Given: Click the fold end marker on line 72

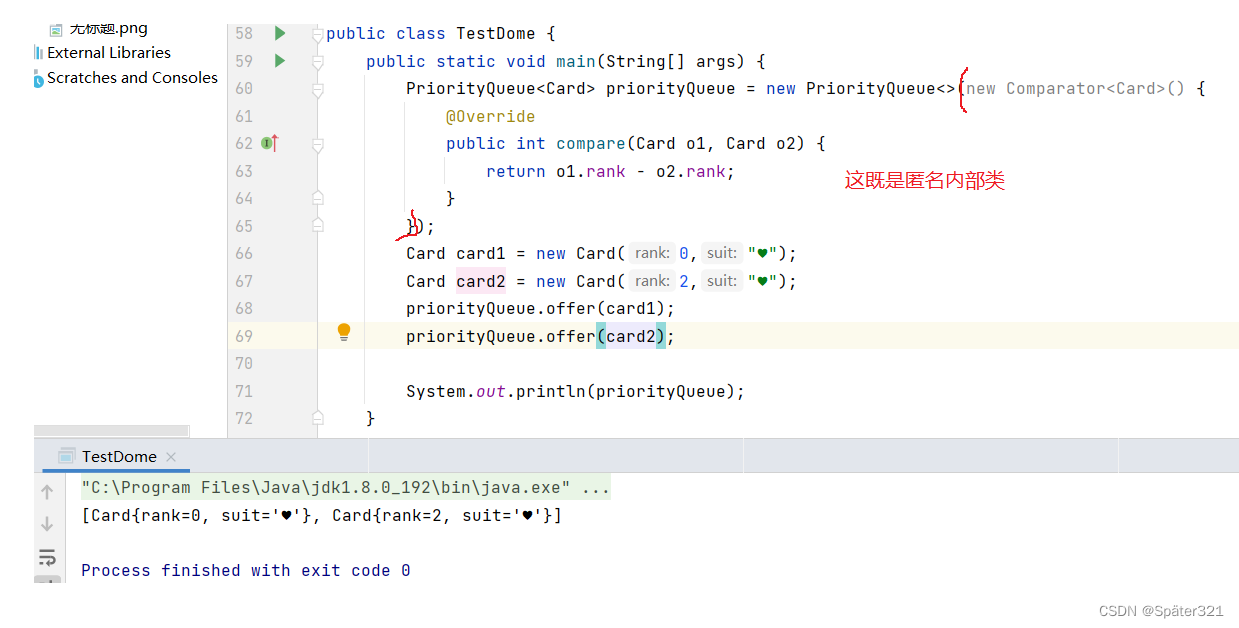Looking at the screenshot, I should coord(317,417).
